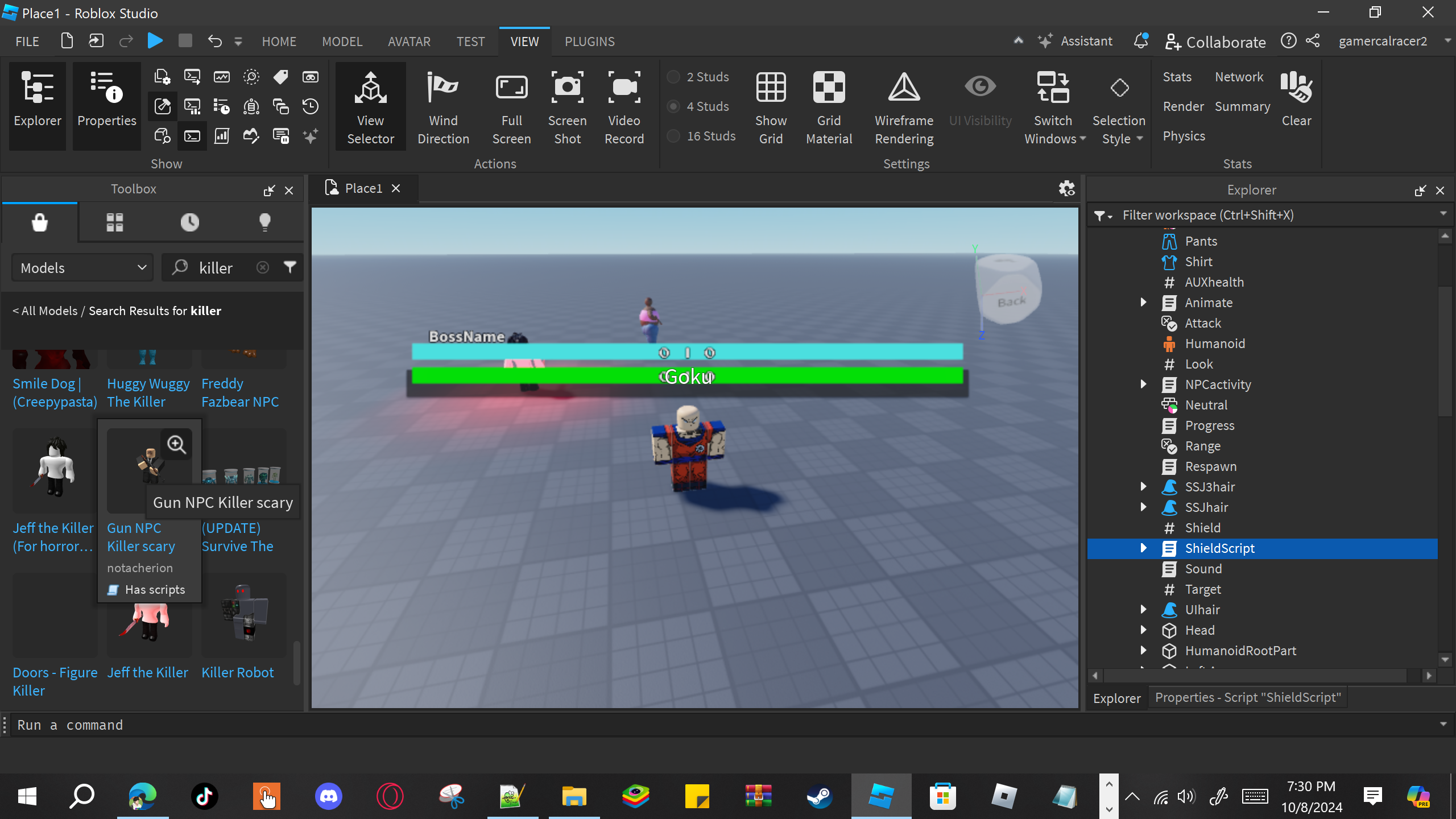This screenshot has width=1456, height=819.
Task: Go back to All Models link
Action: pos(45,311)
